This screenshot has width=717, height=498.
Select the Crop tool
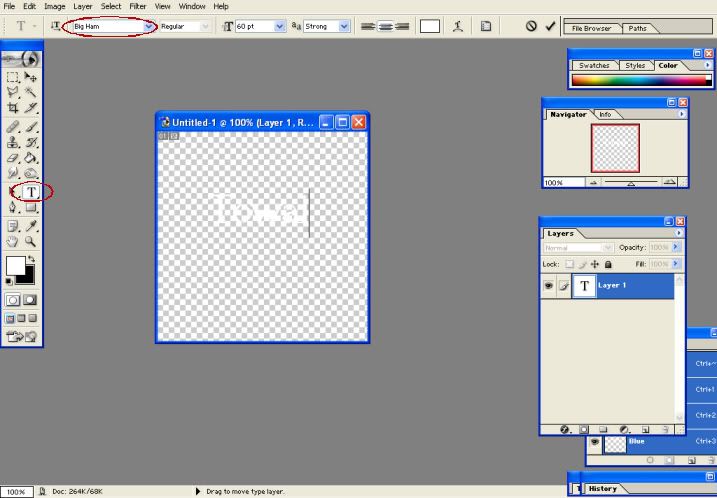(13, 108)
